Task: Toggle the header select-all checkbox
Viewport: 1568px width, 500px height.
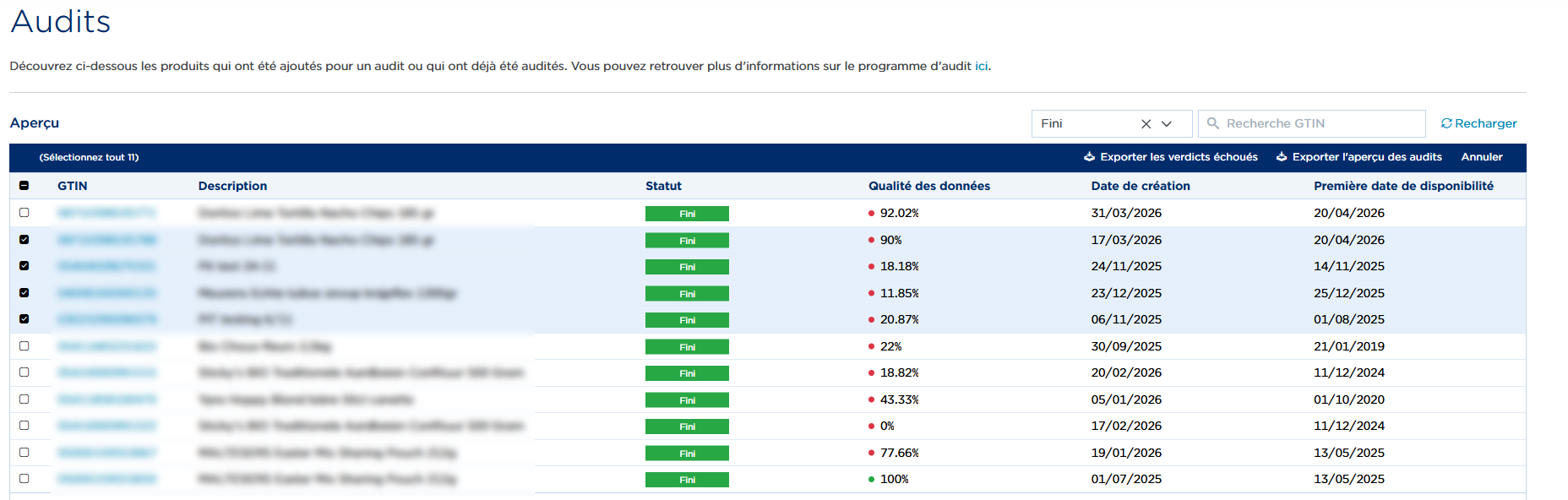Action: [x=24, y=186]
